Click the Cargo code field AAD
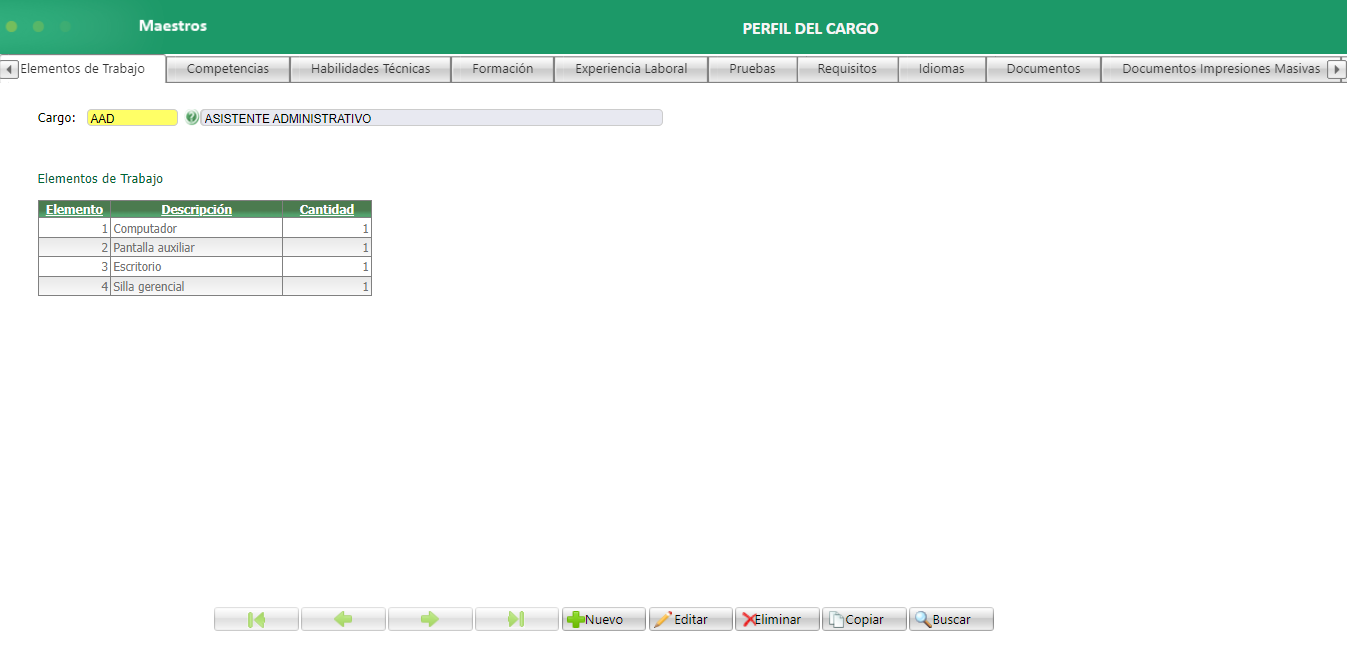 pyautogui.click(x=132, y=118)
